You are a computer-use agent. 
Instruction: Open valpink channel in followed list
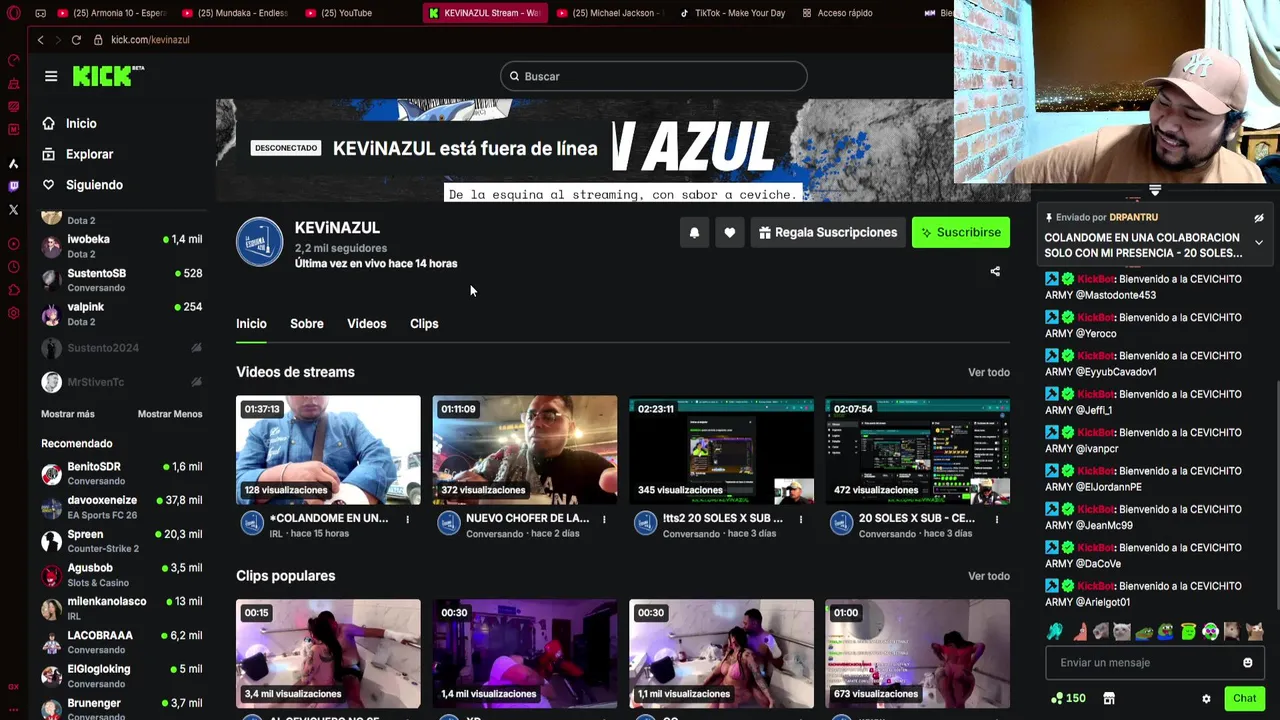coord(121,314)
